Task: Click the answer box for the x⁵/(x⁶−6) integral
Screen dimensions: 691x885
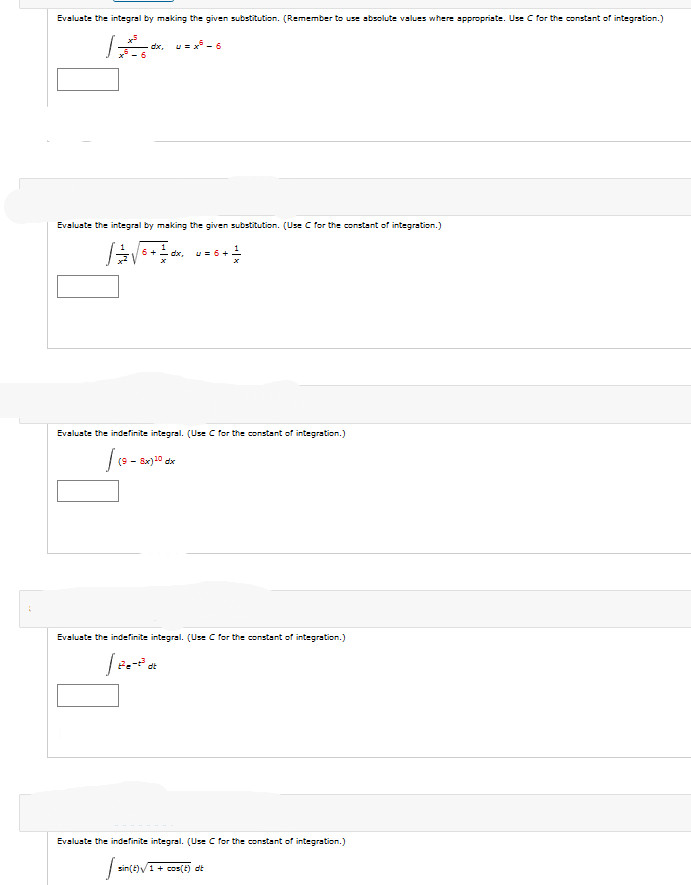Action: (x=87, y=79)
